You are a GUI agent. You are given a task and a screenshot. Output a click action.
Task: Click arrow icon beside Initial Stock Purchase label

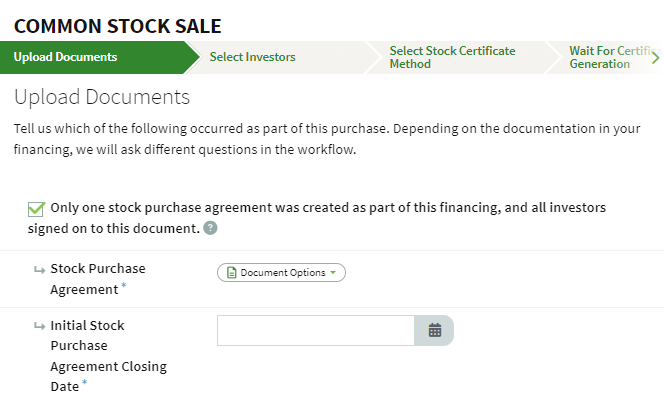coord(39,325)
